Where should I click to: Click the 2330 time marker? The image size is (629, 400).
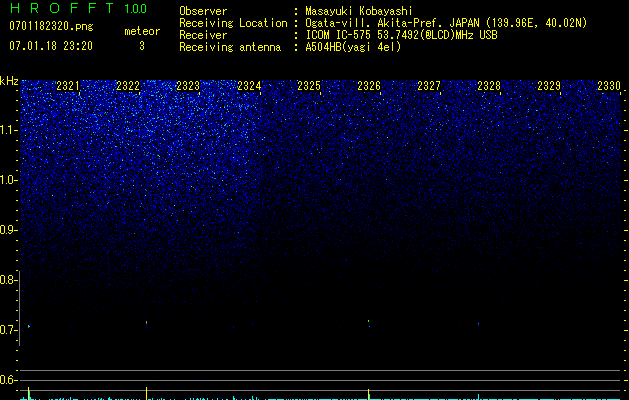[609, 85]
